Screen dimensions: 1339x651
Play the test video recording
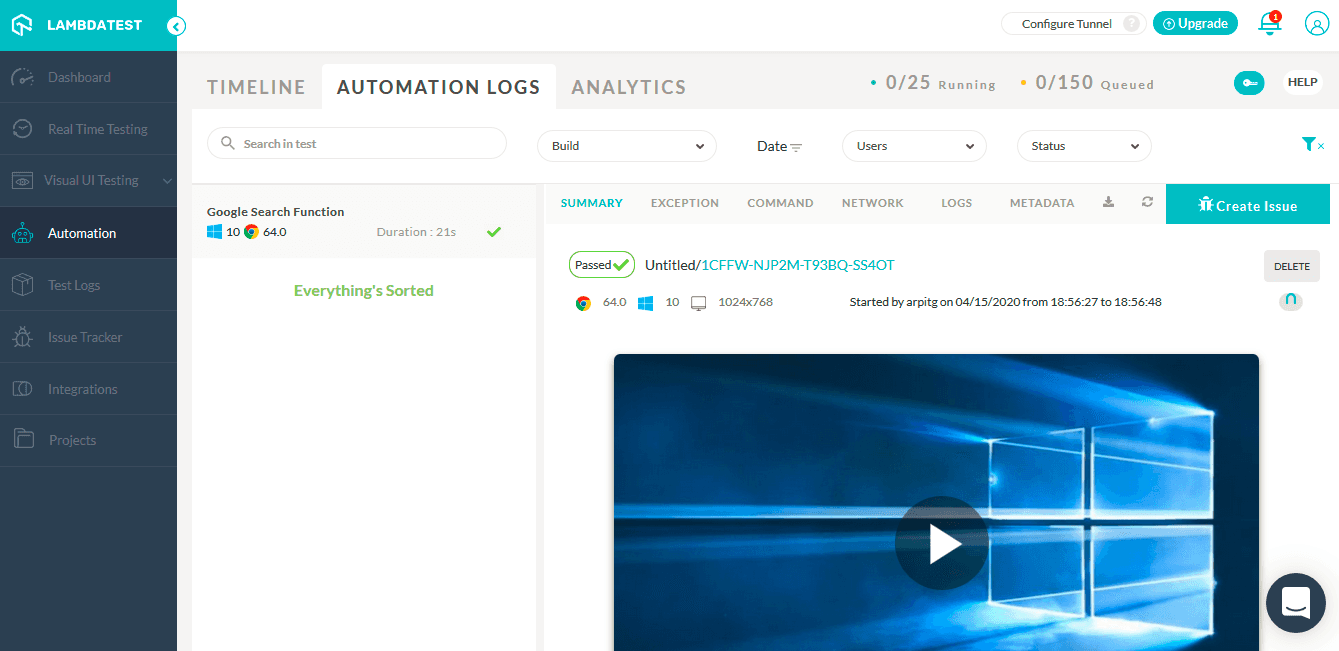(x=942, y=543)
